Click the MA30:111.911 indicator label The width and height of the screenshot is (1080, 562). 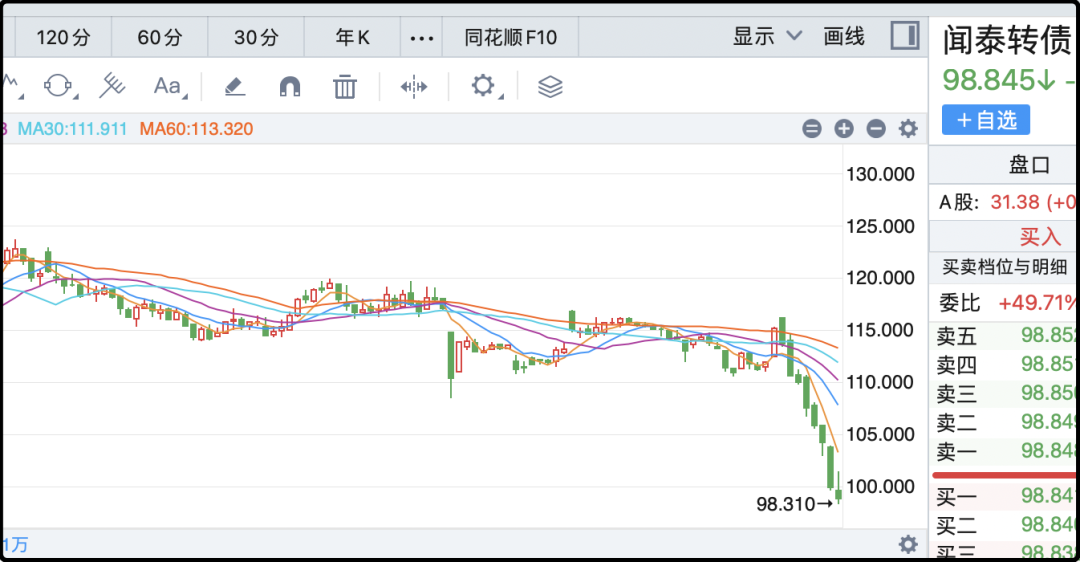(x=72, y=129)
